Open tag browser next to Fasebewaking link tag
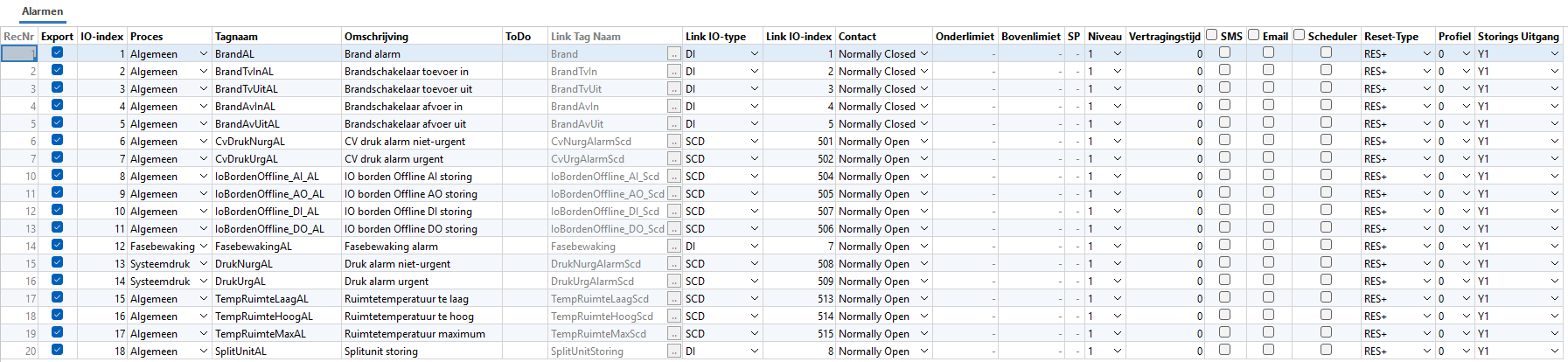Viewport: 1568px width, 362px height. (673, 247)
